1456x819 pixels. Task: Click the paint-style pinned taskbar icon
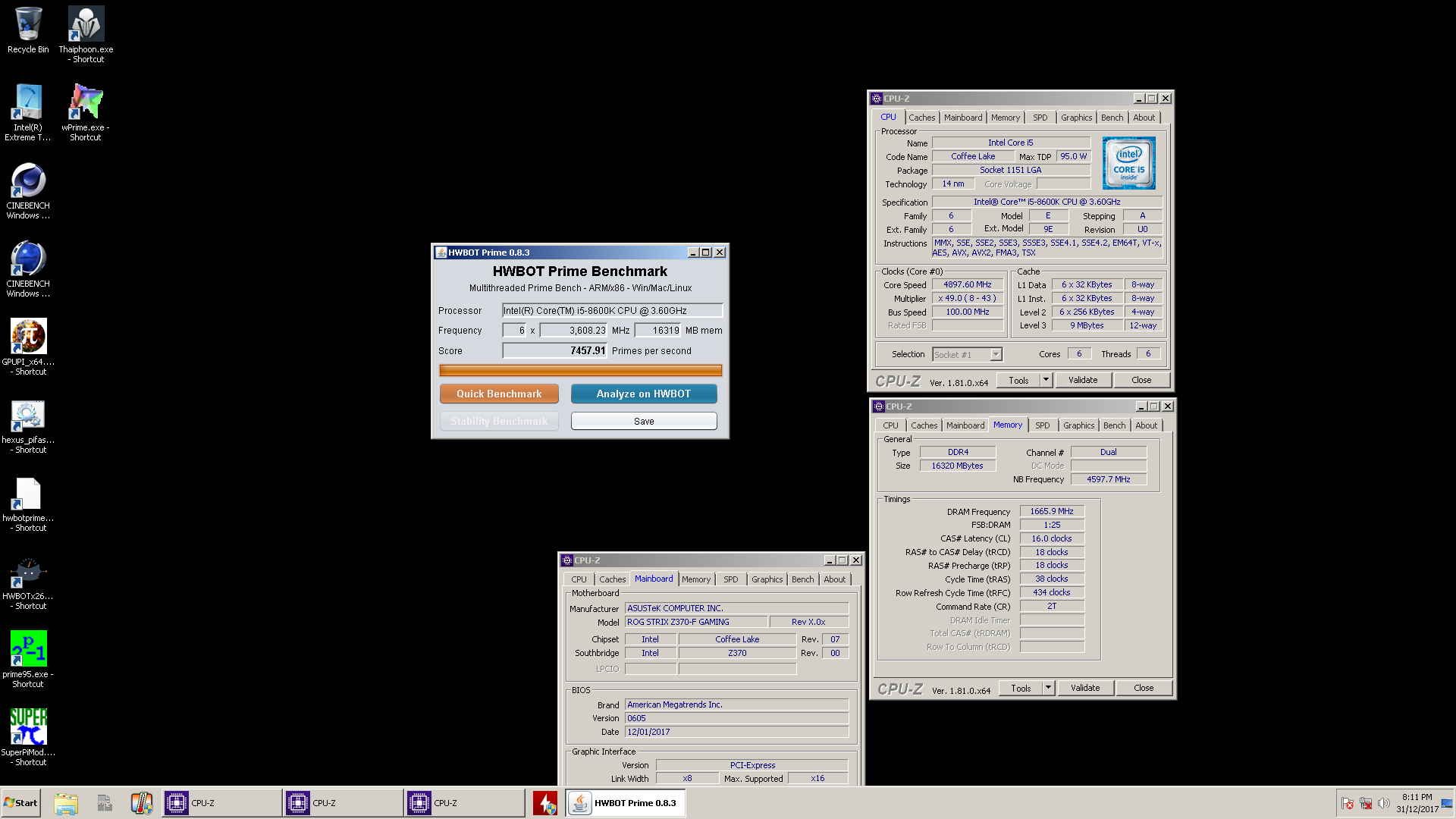click(x=142, y=803)
